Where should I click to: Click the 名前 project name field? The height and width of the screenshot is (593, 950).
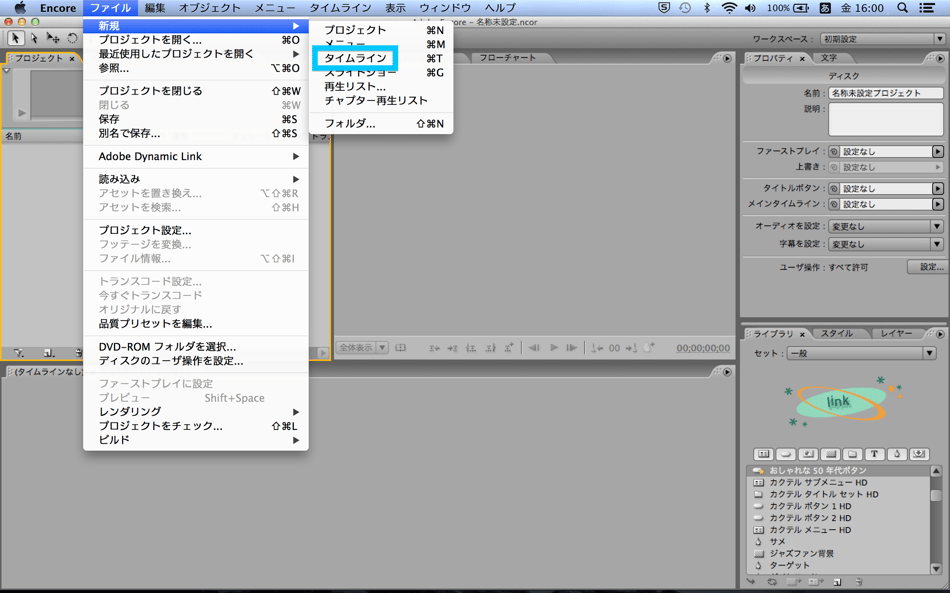(885, 93)
